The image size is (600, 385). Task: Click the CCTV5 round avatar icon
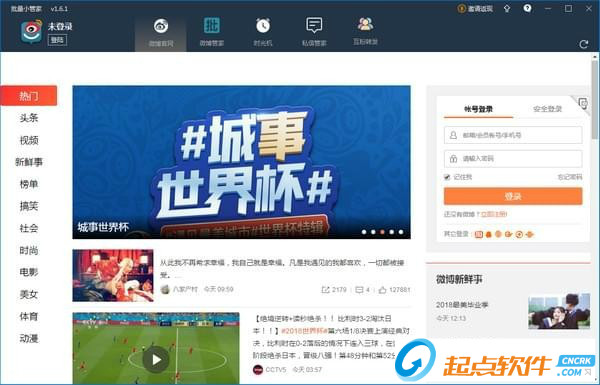point(258,370)
